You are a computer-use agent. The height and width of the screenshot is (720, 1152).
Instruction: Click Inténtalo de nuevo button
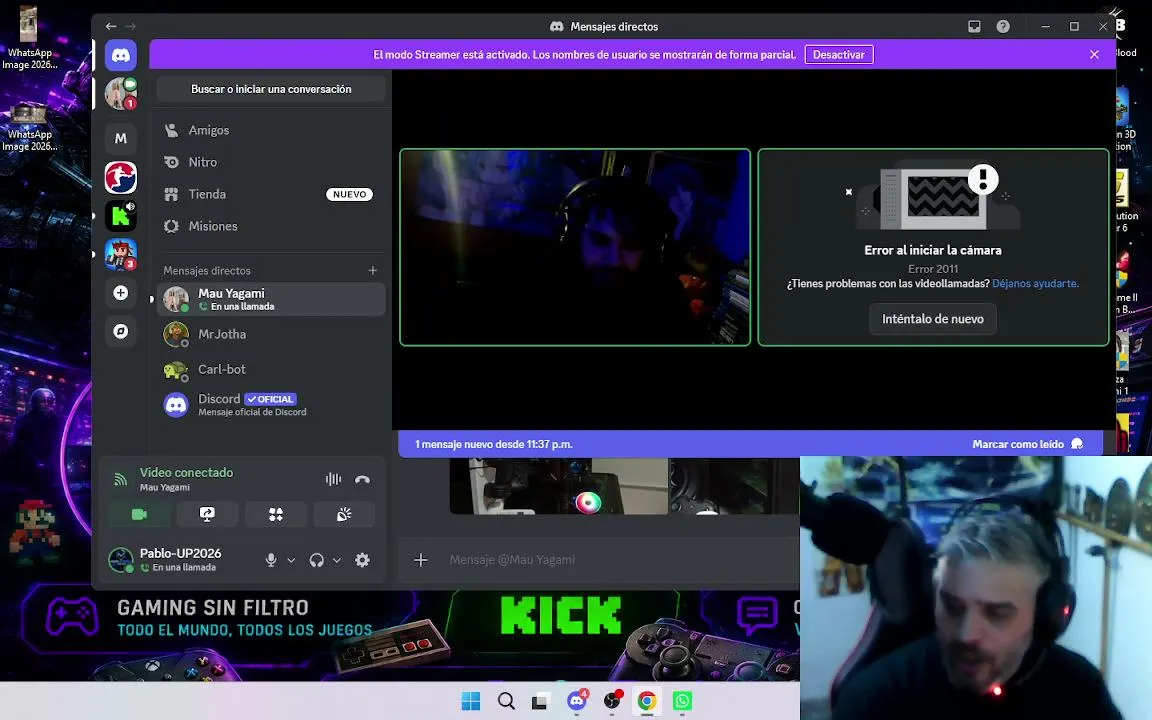(932, 319)
